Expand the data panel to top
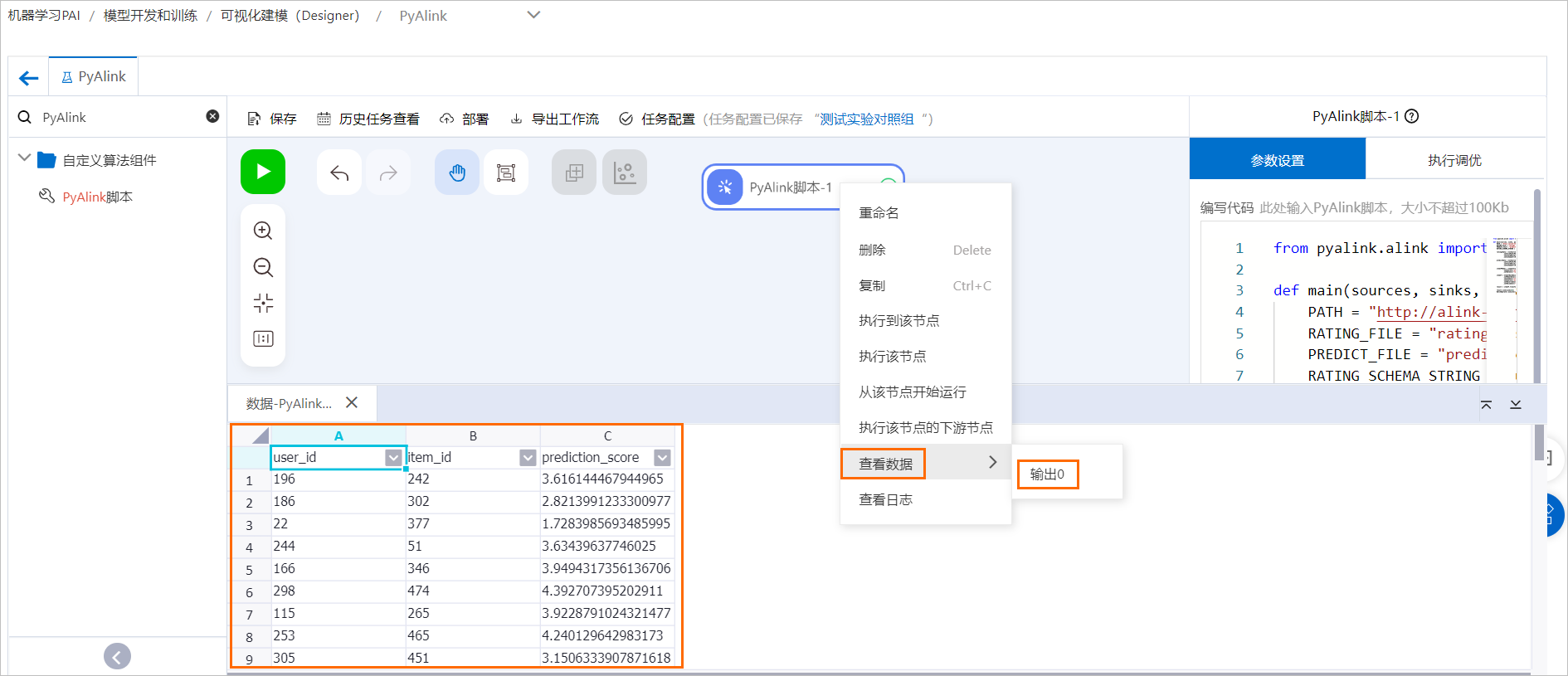 click(1486, 404)
